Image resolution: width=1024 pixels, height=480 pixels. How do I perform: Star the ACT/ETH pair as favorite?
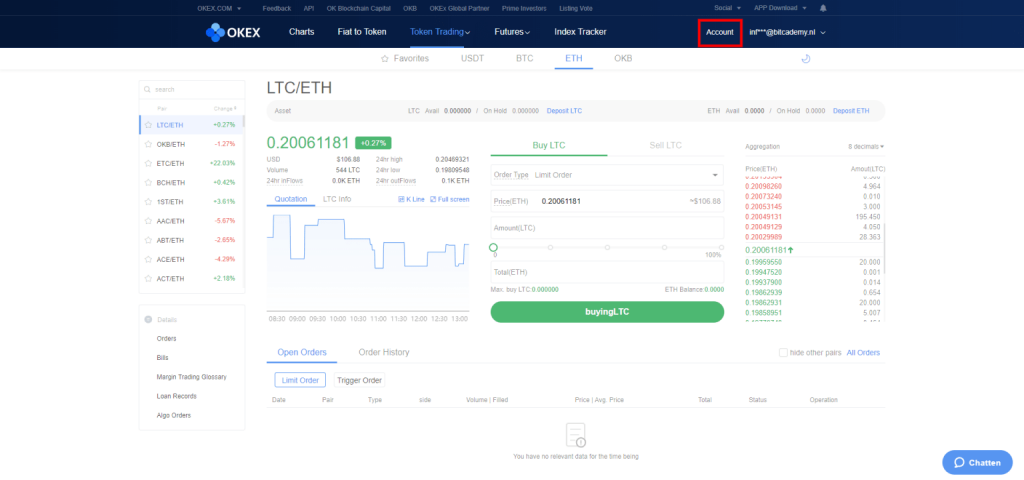[x=149, y=279]
